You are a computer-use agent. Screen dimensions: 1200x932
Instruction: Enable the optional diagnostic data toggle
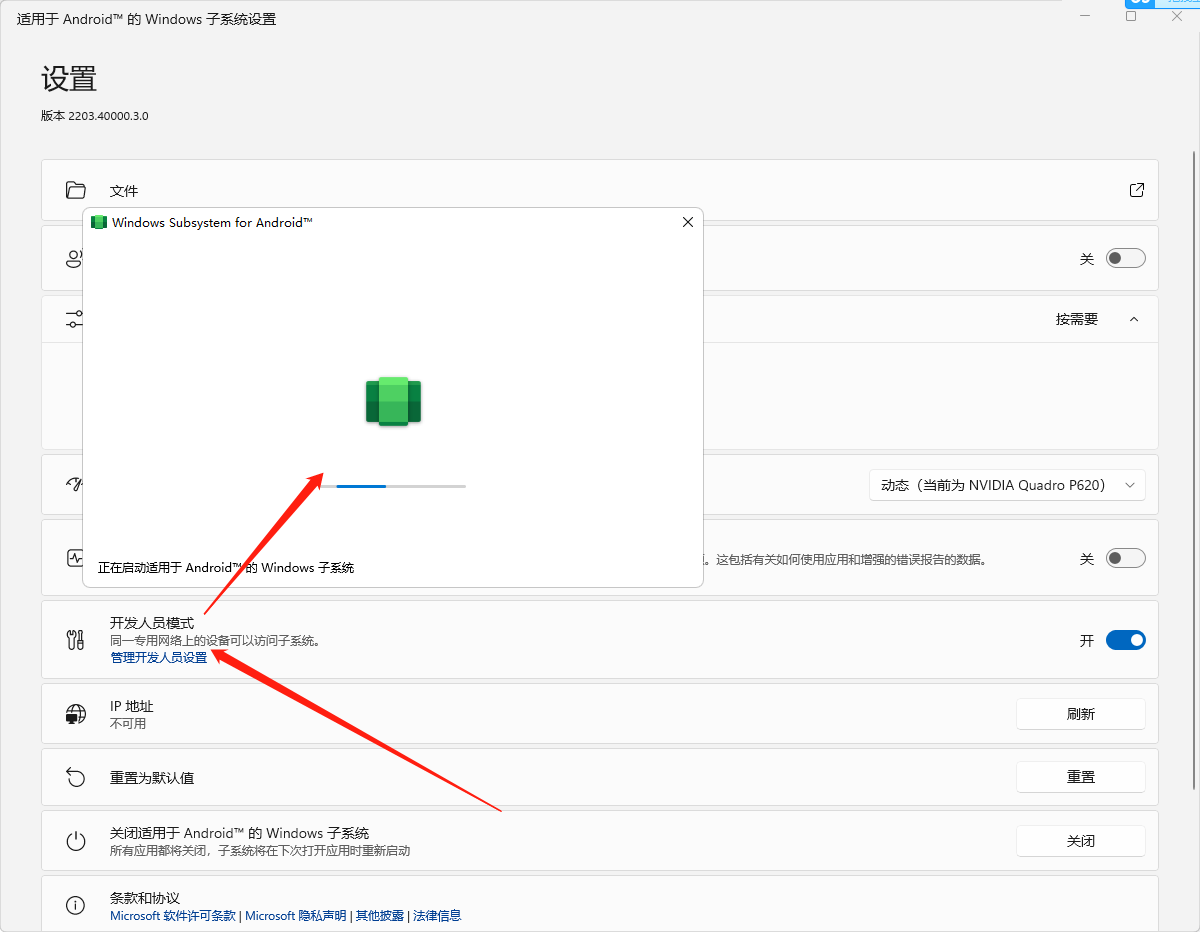tap(1125, 558)
